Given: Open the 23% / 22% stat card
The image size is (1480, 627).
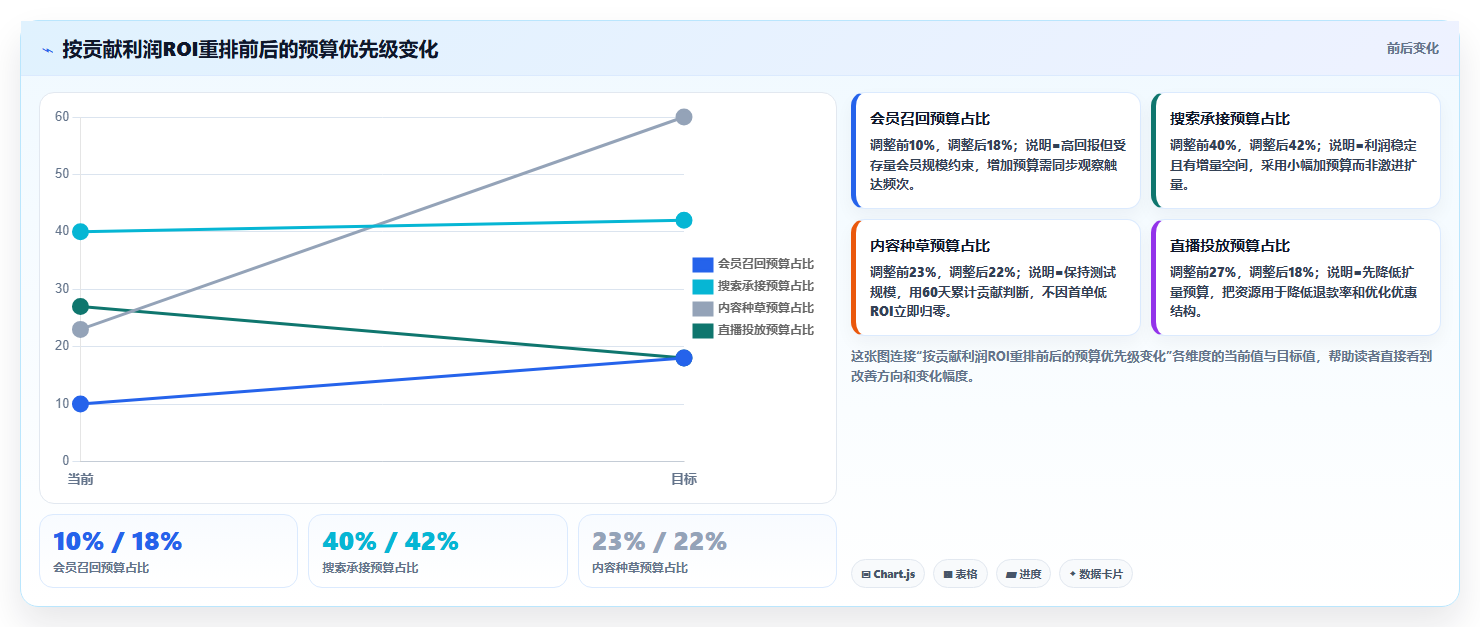Looking at the screenshot, I should pyautogui.click(x=707, y=551).
